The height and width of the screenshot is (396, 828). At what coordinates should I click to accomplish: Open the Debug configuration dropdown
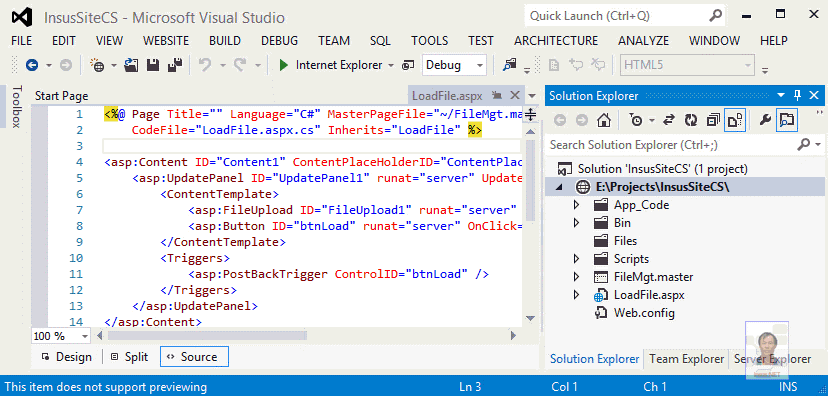pos(480,65)
